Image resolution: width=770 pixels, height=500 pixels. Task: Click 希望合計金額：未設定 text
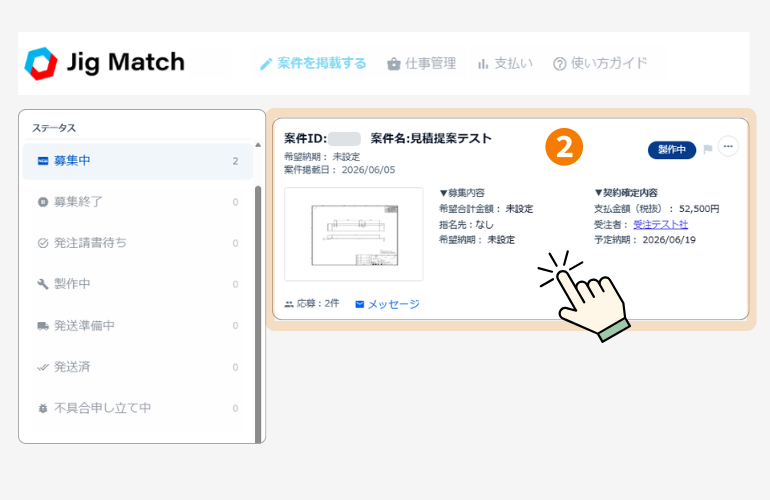coord(486,209)
